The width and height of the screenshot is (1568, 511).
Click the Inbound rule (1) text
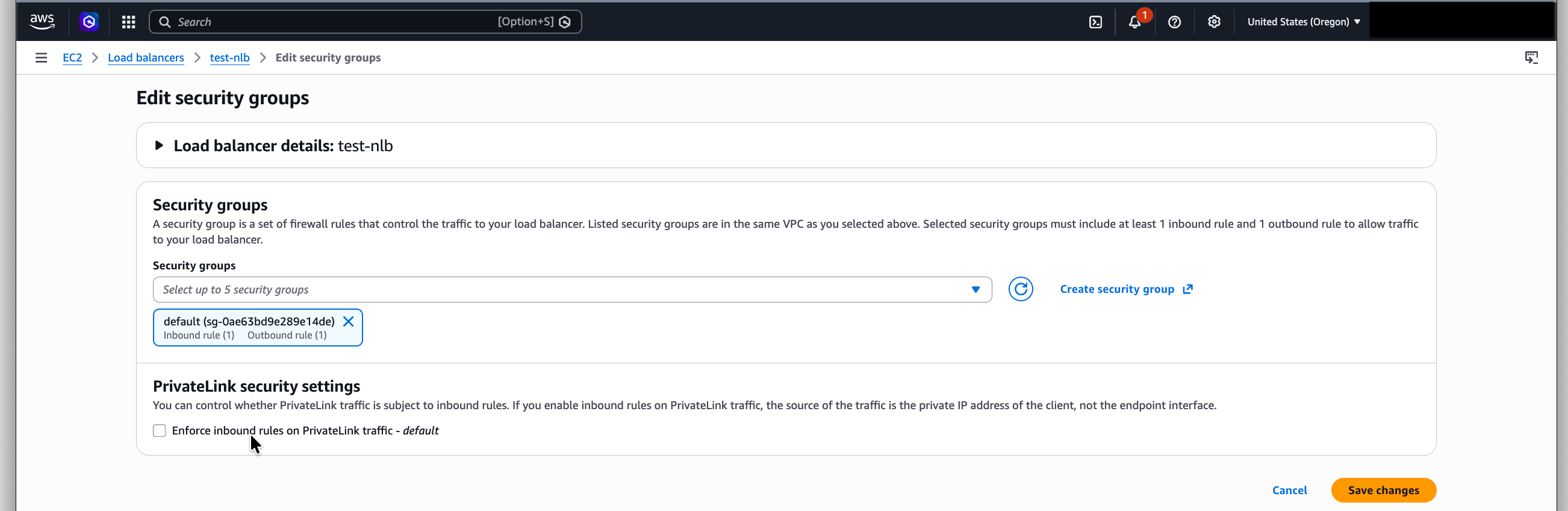(x=199, y=336)
